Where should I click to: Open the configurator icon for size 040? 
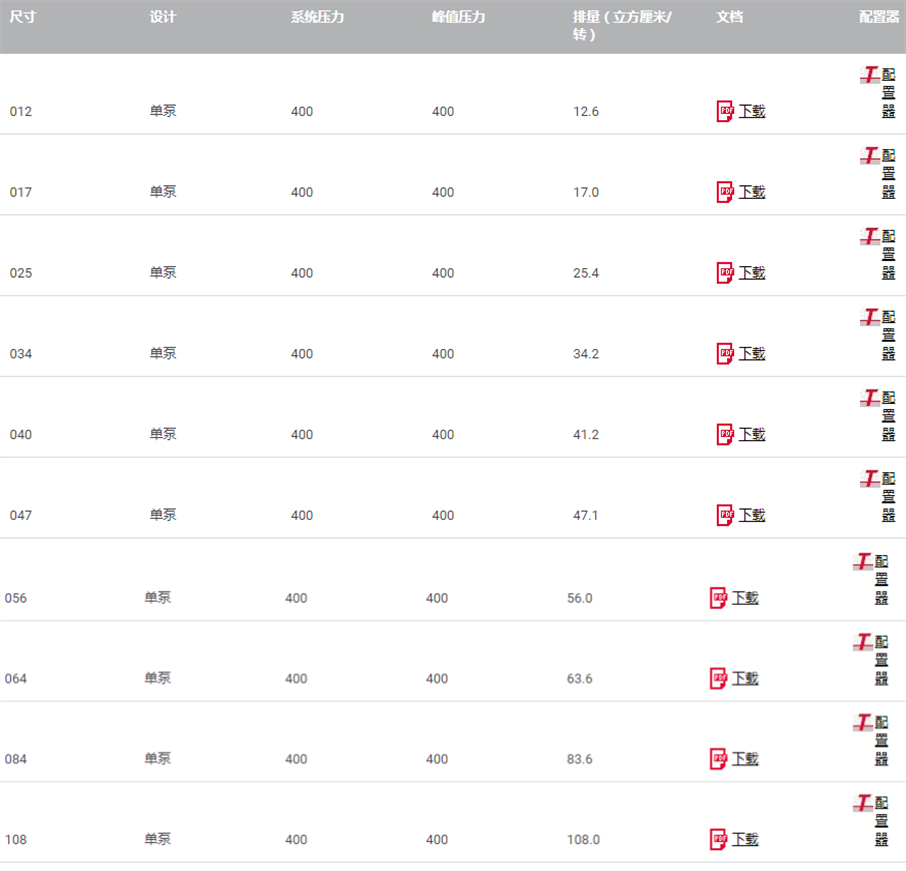[870, 399]
